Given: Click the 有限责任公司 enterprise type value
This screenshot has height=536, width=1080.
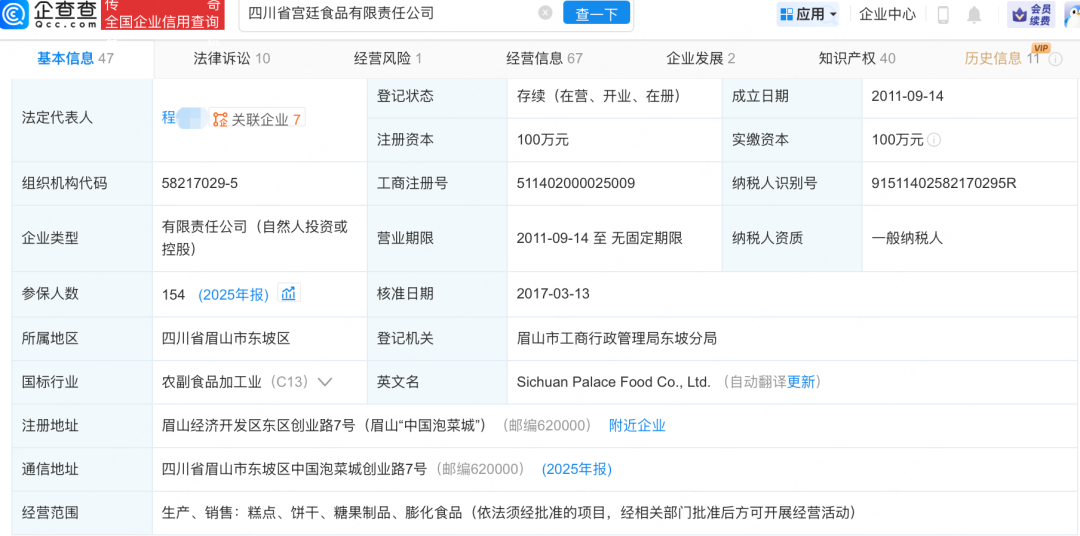Looking at the screenshot, I should coord(255,238).
